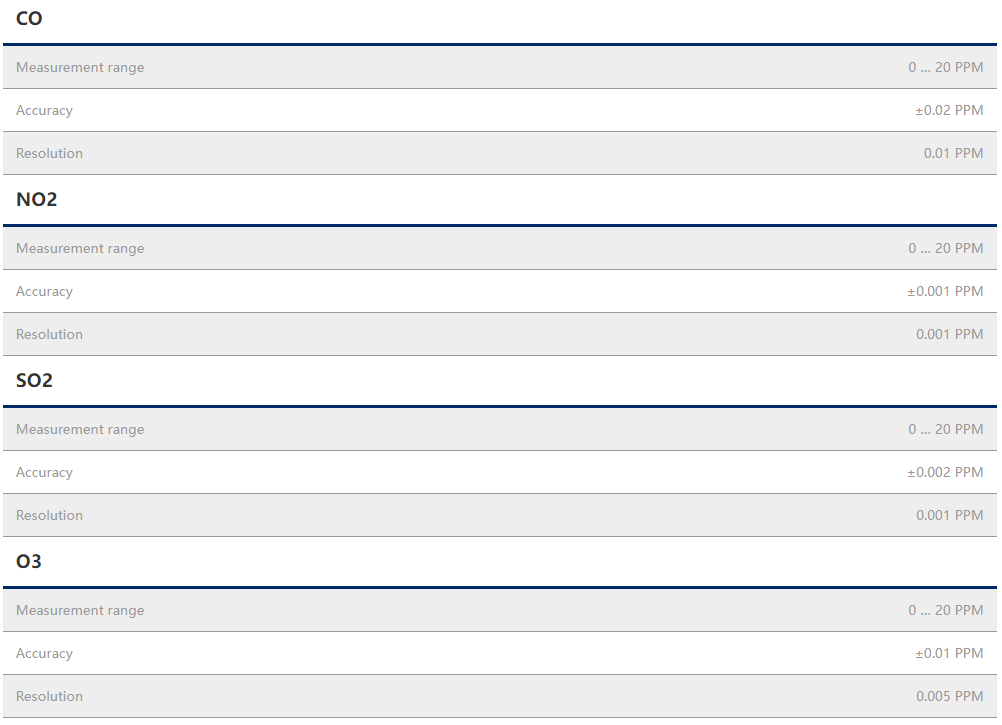Click the ±0.02 PPM accuracy value
The width and height of the screenshot is (1002, 725).
pyautogui.click(x=949, y=111)
